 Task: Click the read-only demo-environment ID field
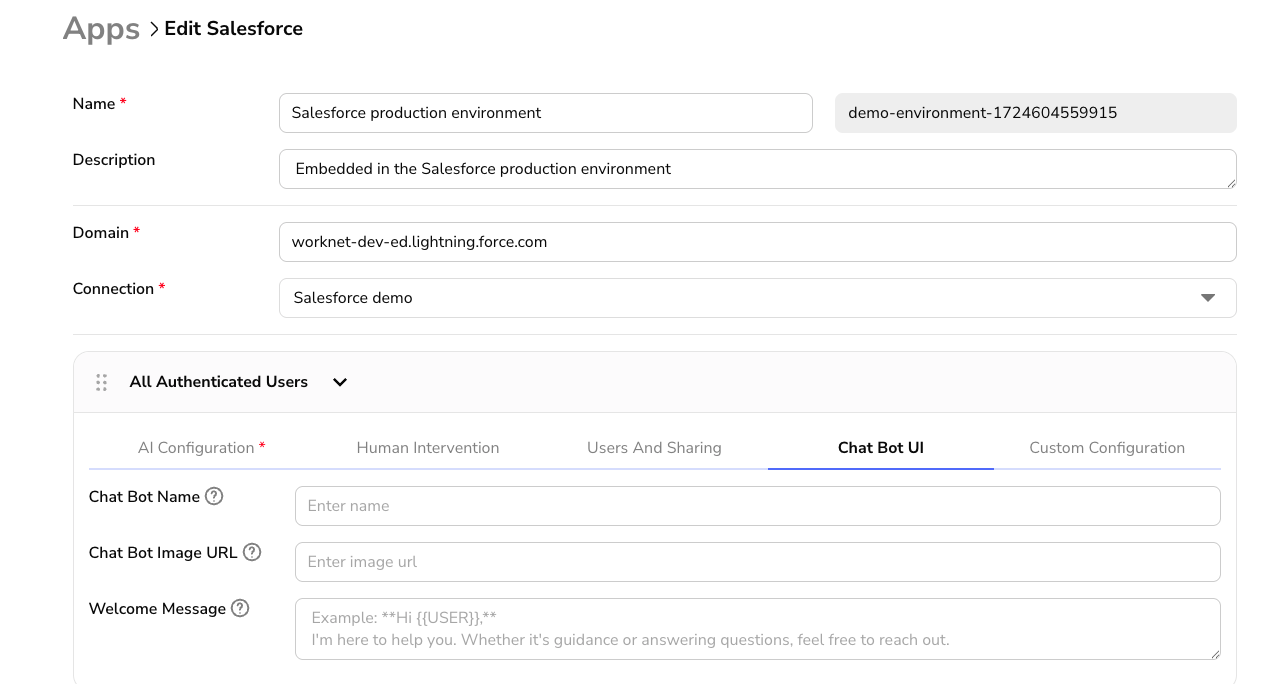pyautogui.click(x=1036, y=113)
